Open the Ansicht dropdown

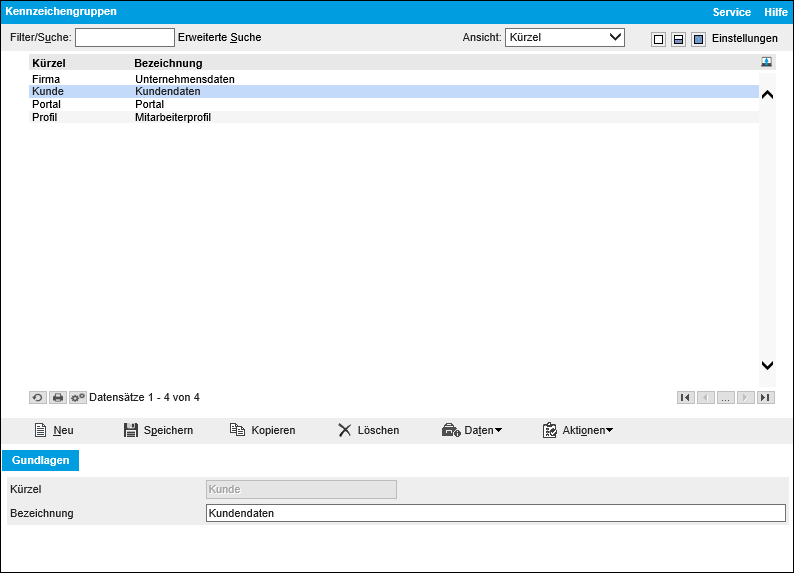(x=565, y=38)
